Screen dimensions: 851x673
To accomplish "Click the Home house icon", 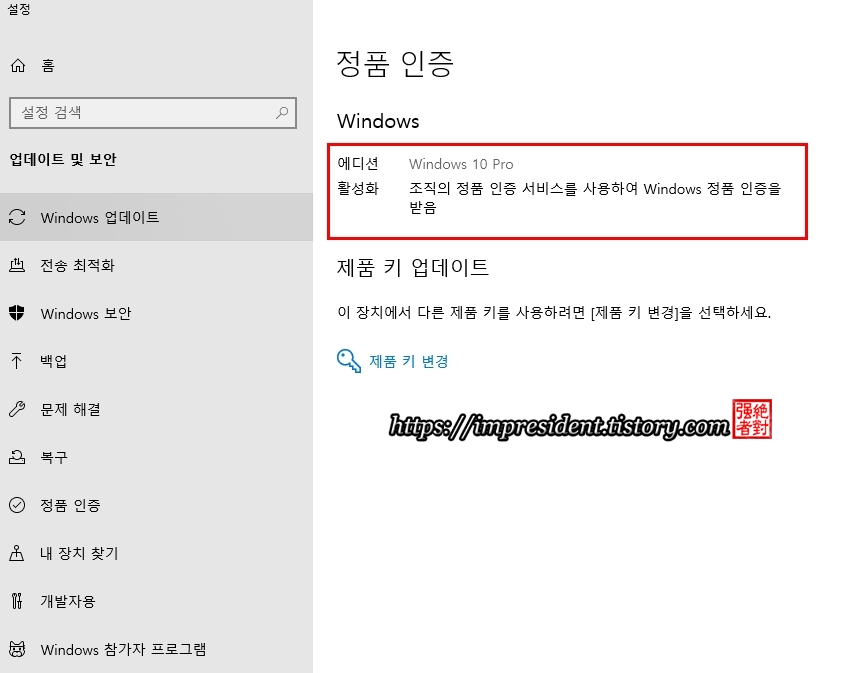I will pos(18,66).
